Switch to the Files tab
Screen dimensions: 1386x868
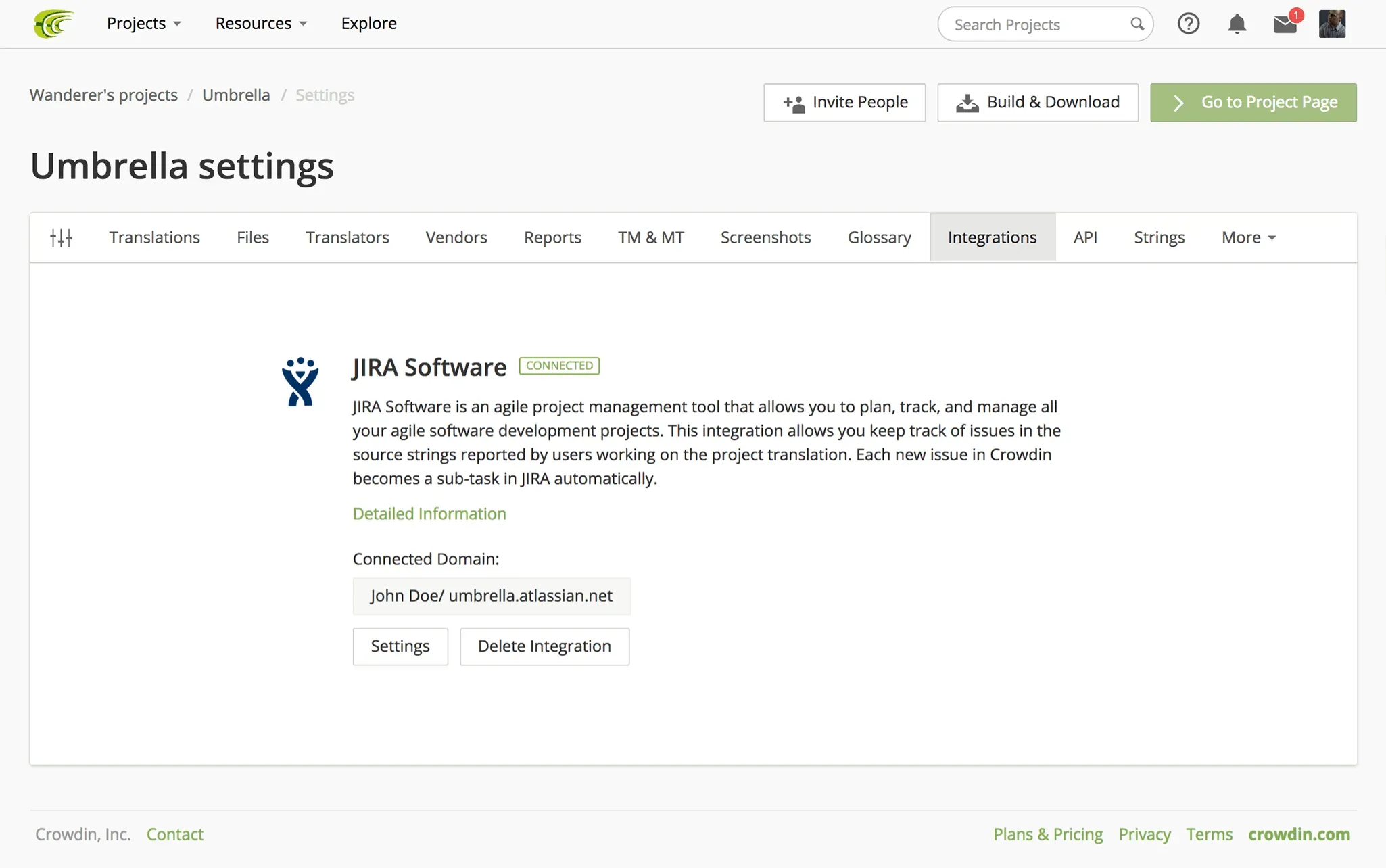pos(253,237)
